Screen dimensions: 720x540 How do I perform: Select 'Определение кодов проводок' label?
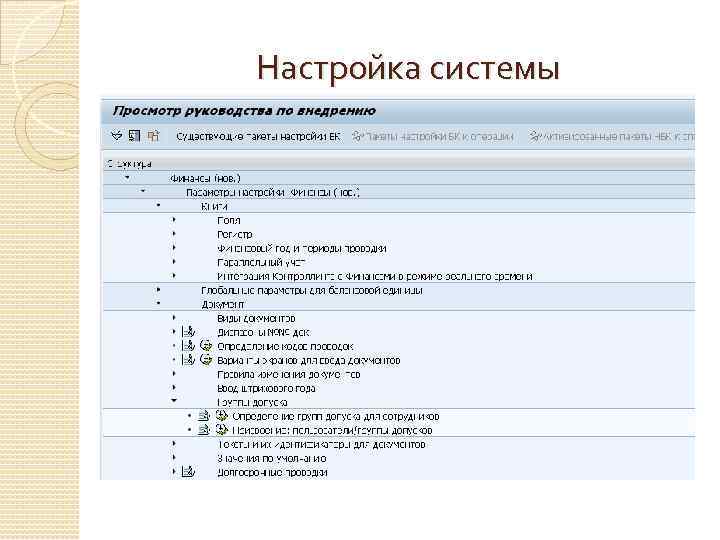285,347
